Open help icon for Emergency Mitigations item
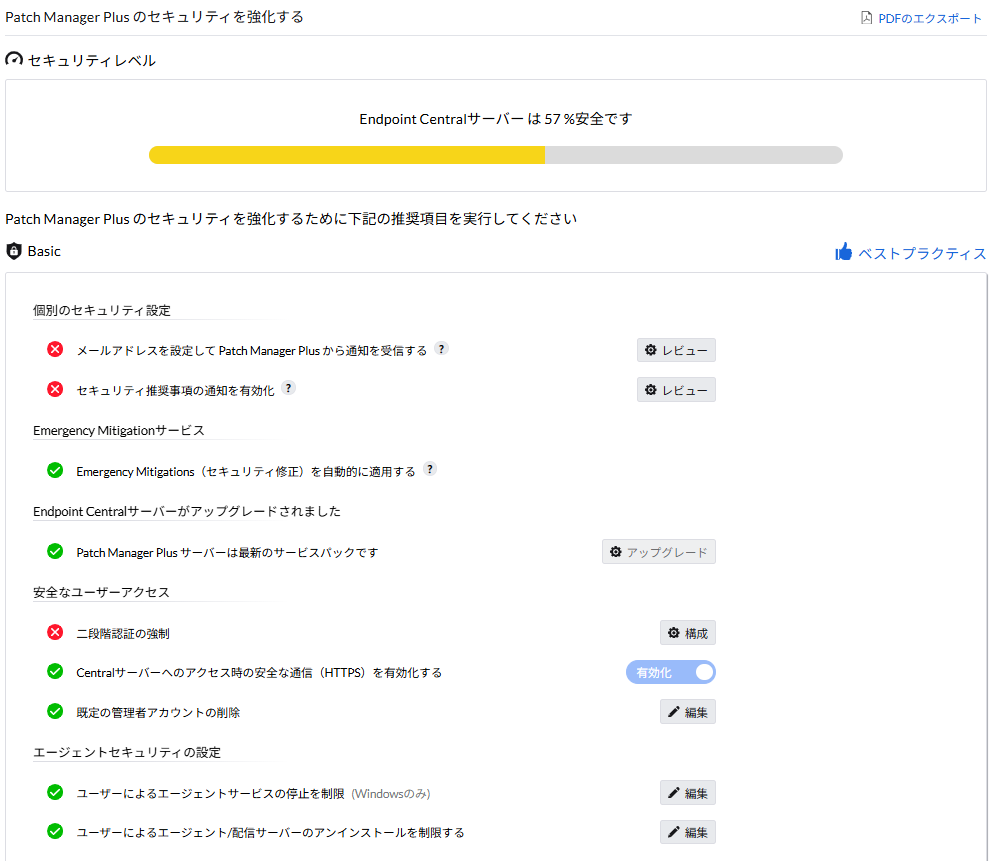993x861 pixels. (430, 469)
